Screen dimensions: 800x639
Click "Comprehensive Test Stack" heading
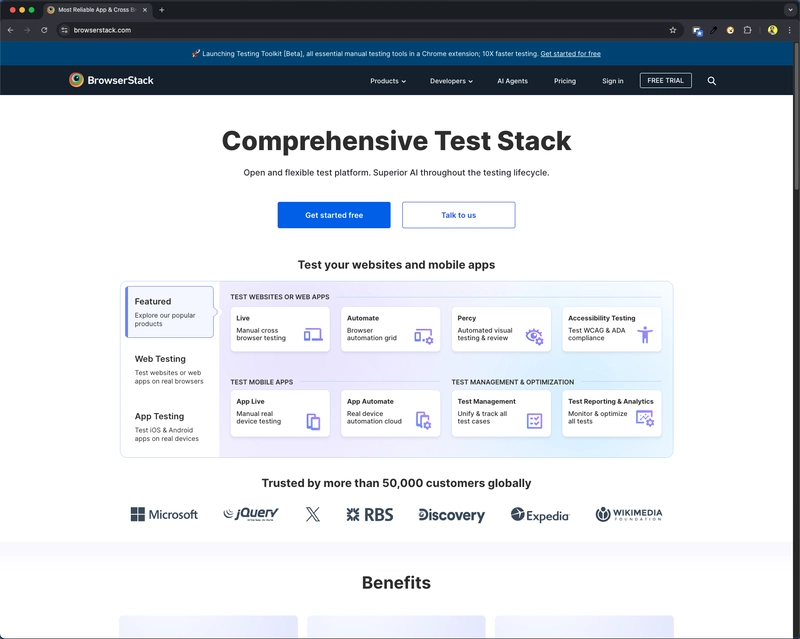coord(396,141)
